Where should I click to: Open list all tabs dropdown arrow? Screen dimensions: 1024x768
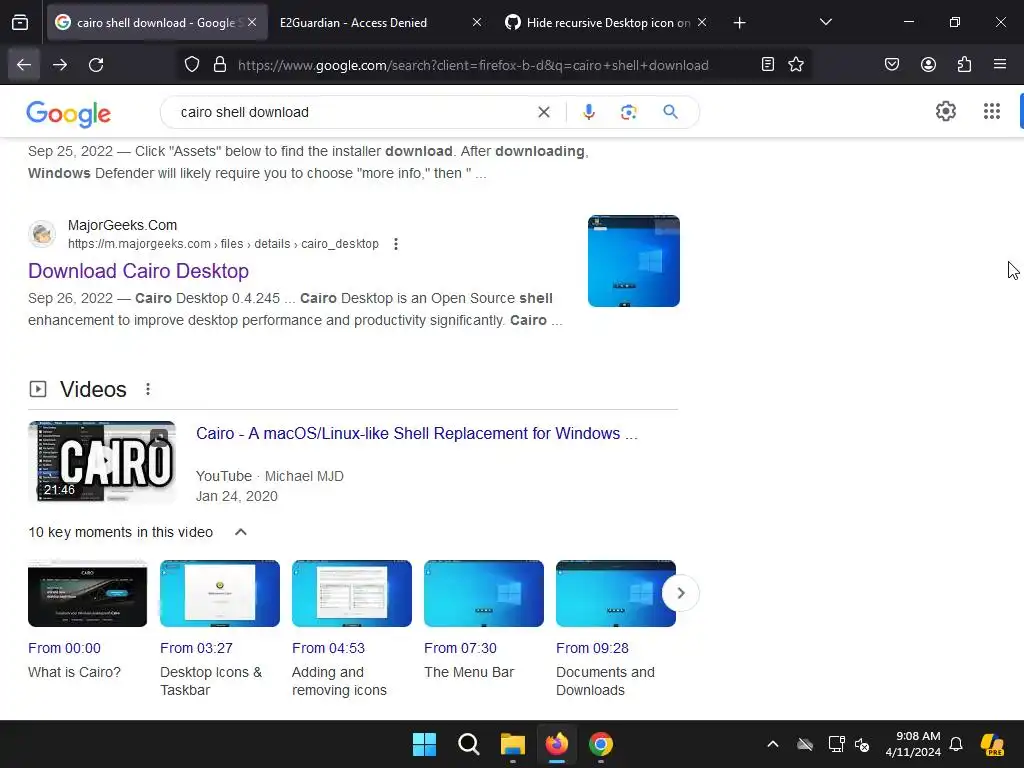[825, 22]
